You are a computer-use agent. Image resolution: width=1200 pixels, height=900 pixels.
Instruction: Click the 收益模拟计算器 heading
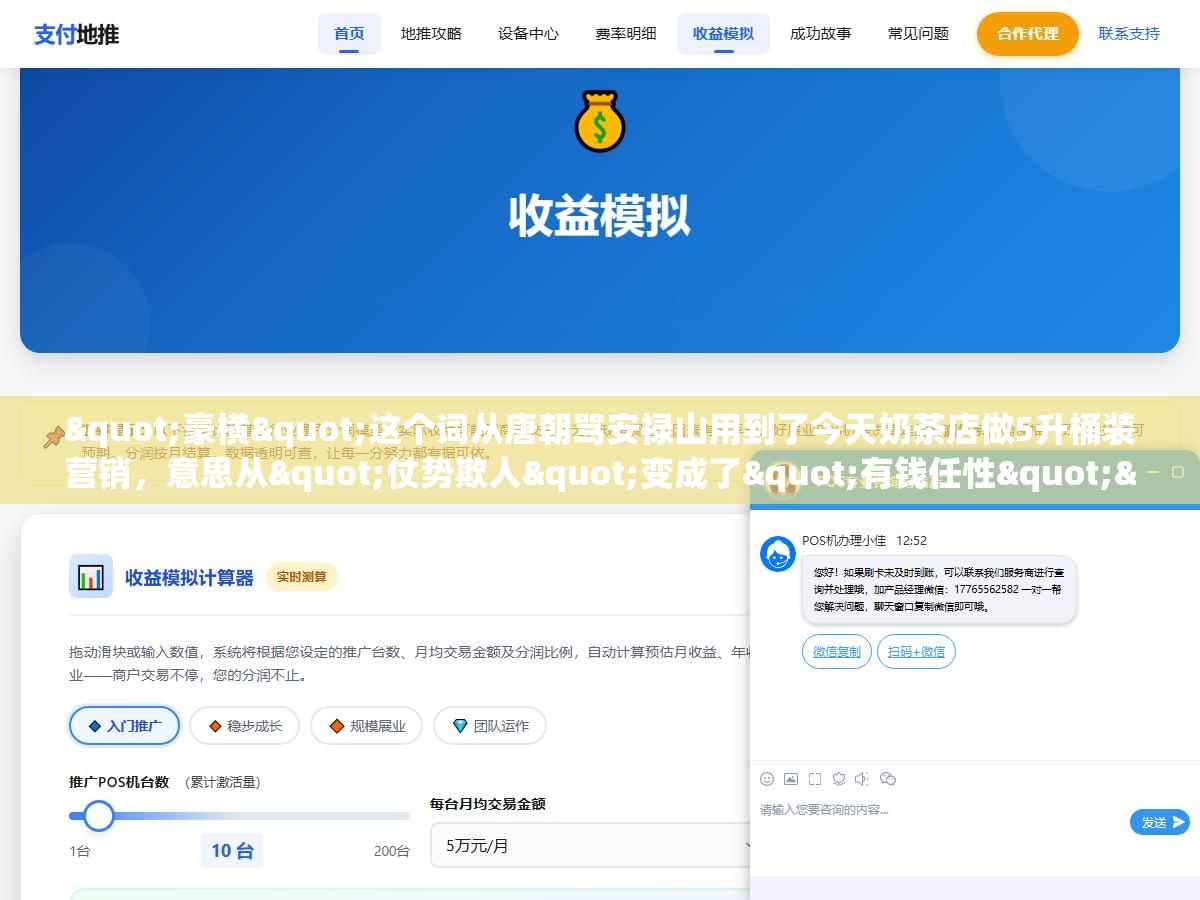189,577
